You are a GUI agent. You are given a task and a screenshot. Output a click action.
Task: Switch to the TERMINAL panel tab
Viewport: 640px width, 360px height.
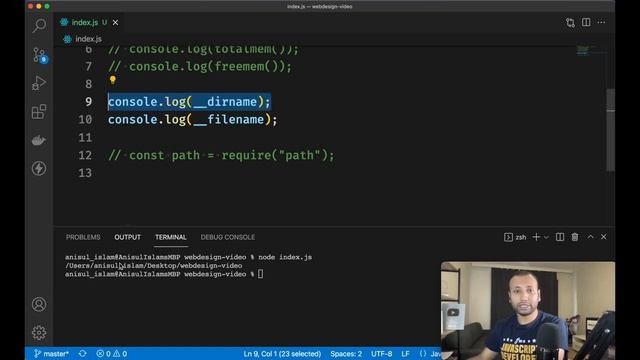(171, 237)
